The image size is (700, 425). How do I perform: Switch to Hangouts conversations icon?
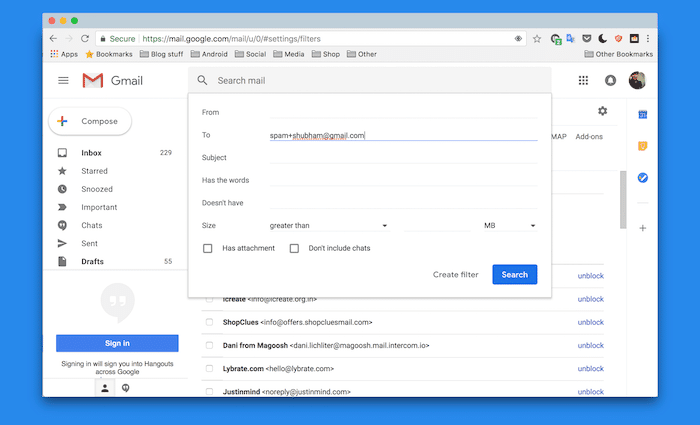point(125,388)
